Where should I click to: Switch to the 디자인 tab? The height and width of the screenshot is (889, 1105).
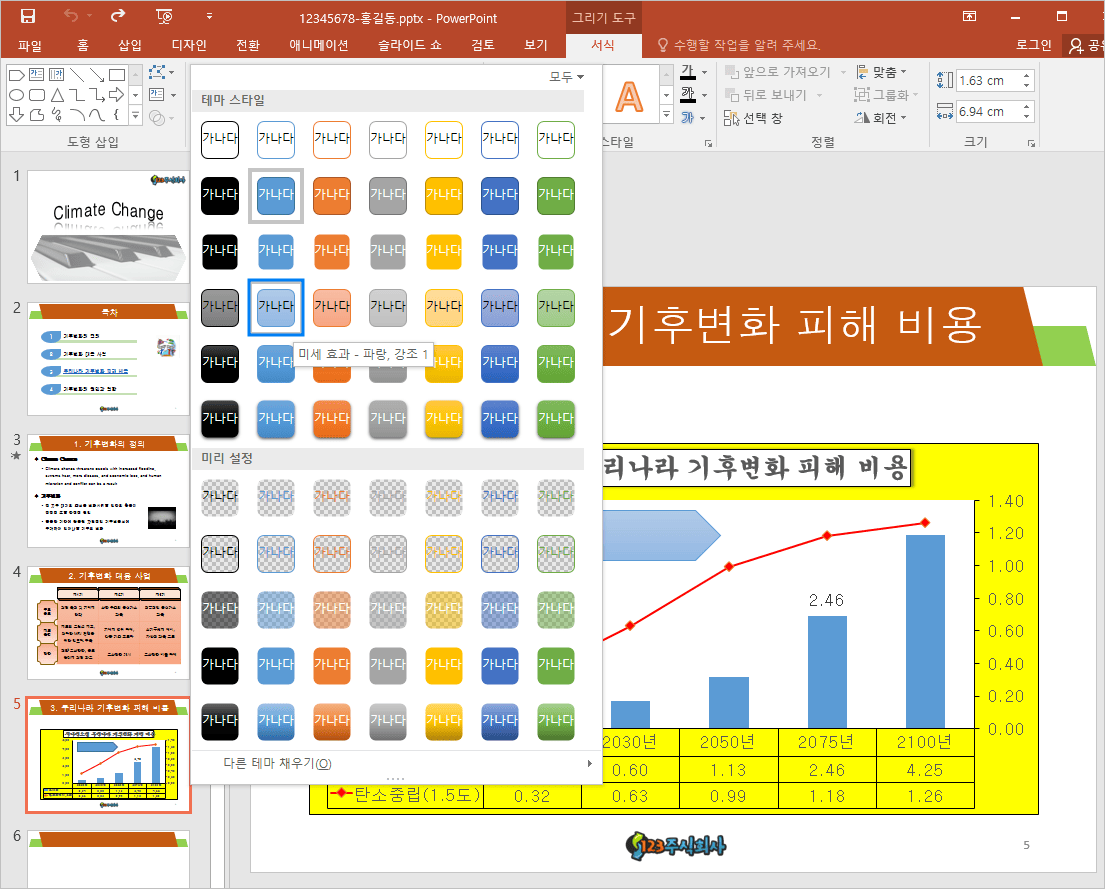click(189, 45)
